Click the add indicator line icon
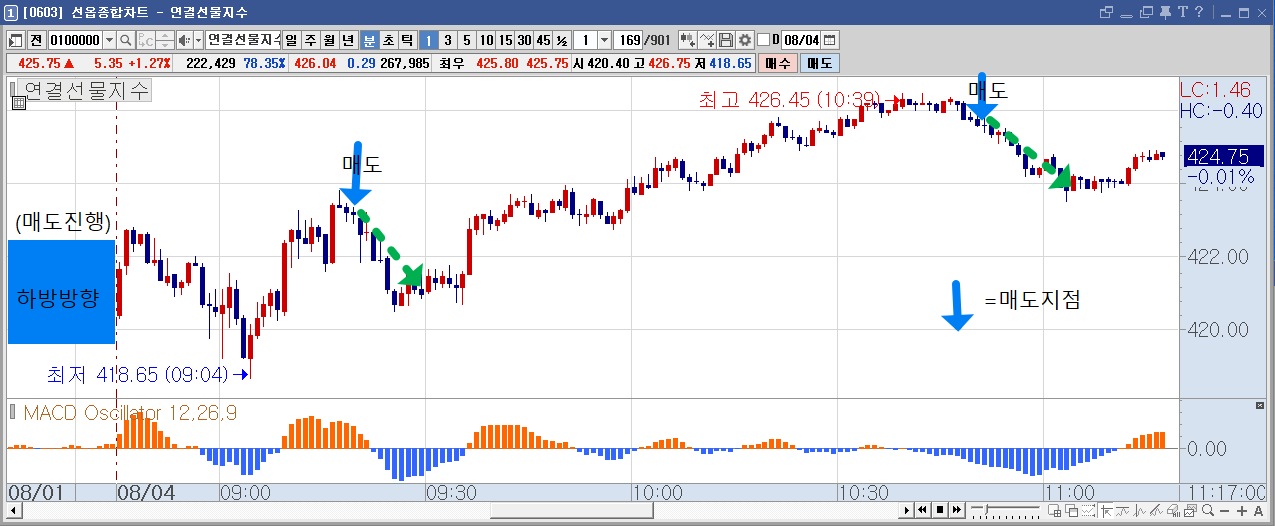Viewport: 1275px width, 526px height. pyautogui.click(x=706, y=40)
